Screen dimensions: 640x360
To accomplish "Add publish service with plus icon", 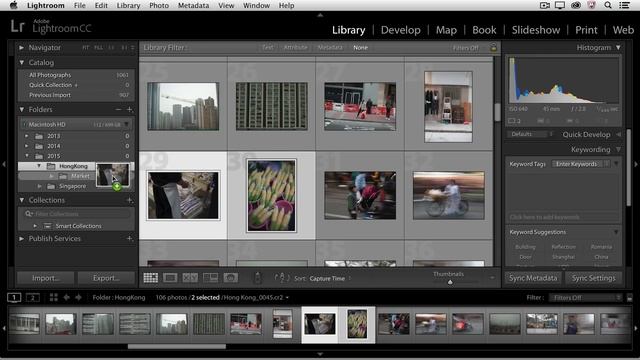I will coord(129,238).
